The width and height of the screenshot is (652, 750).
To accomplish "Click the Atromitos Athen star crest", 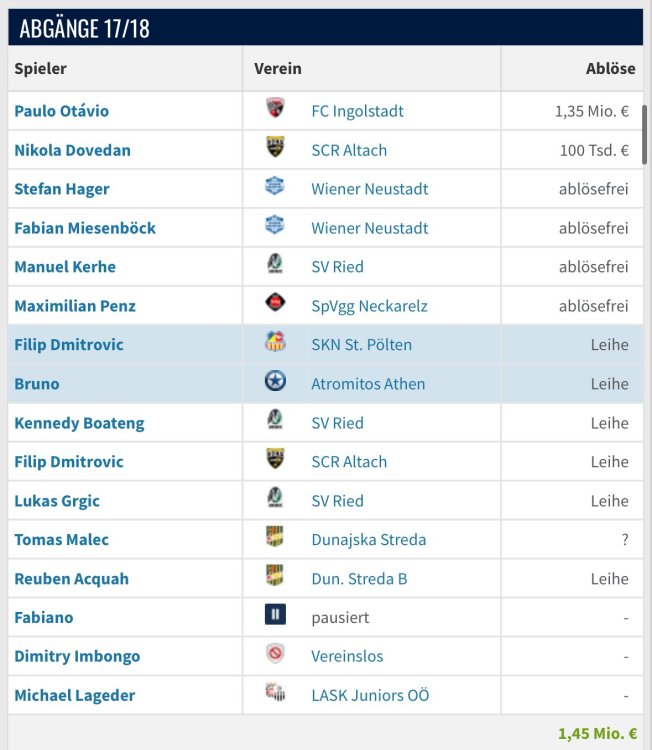I will coord(275,383).
